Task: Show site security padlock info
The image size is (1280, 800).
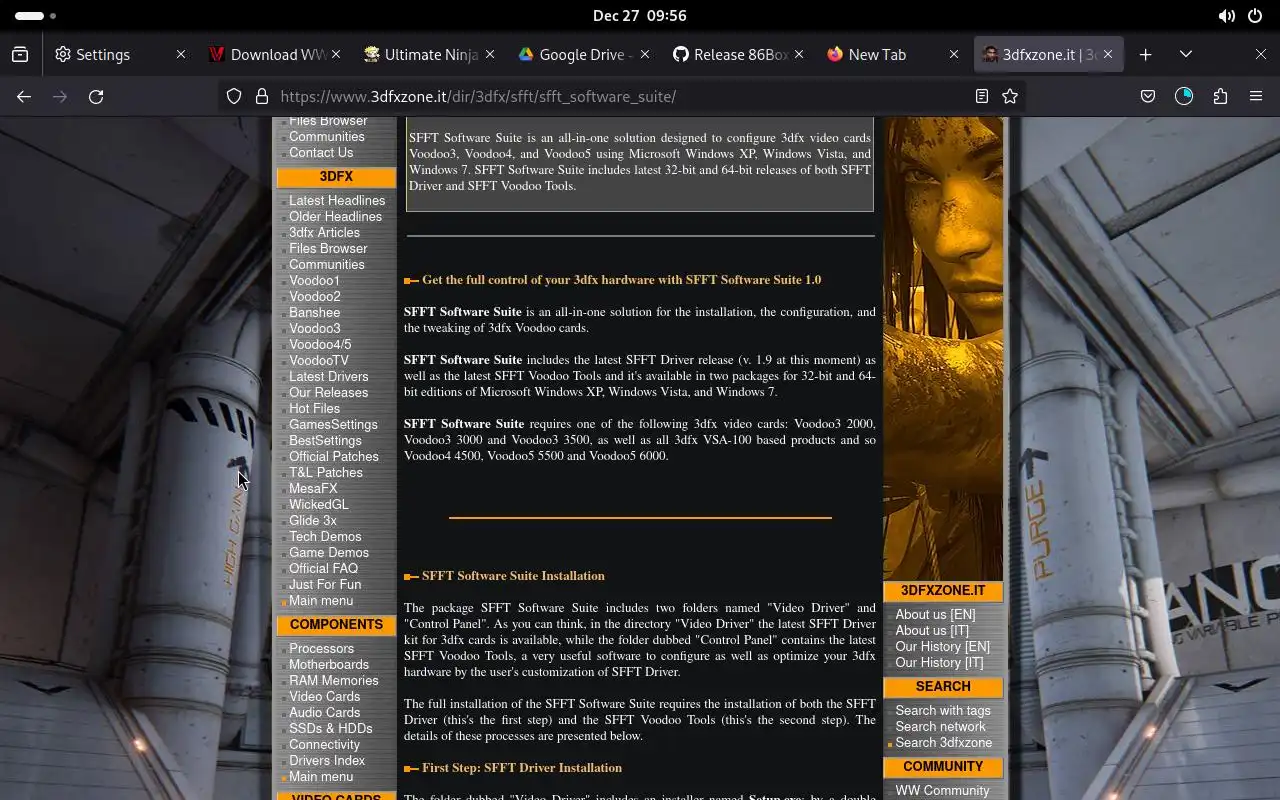Action: [261, 97]
